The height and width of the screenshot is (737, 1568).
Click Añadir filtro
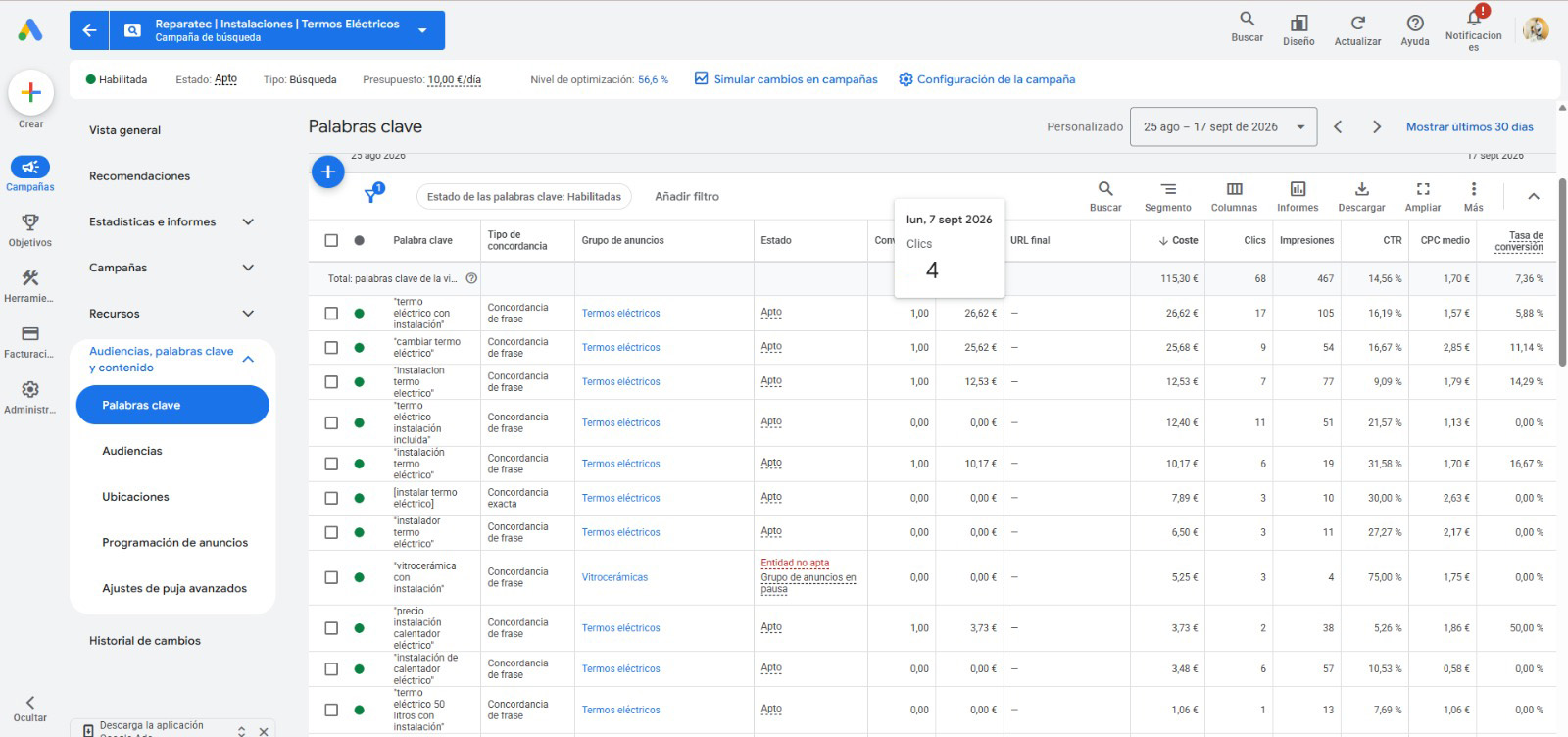(687, 197)
